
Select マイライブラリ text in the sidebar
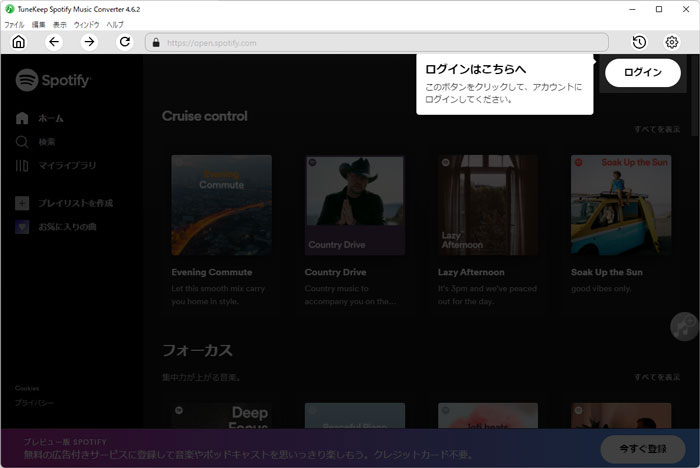point(67,166)
